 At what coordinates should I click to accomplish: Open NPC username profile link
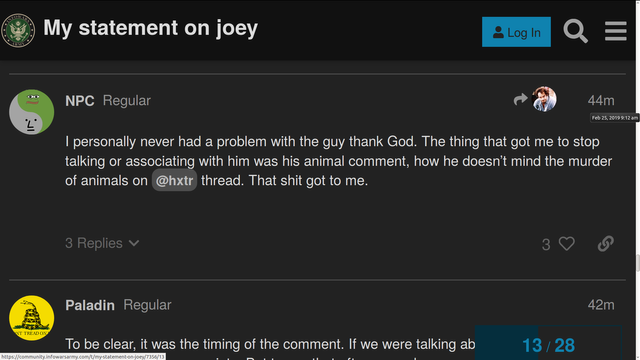coord(80,101)
